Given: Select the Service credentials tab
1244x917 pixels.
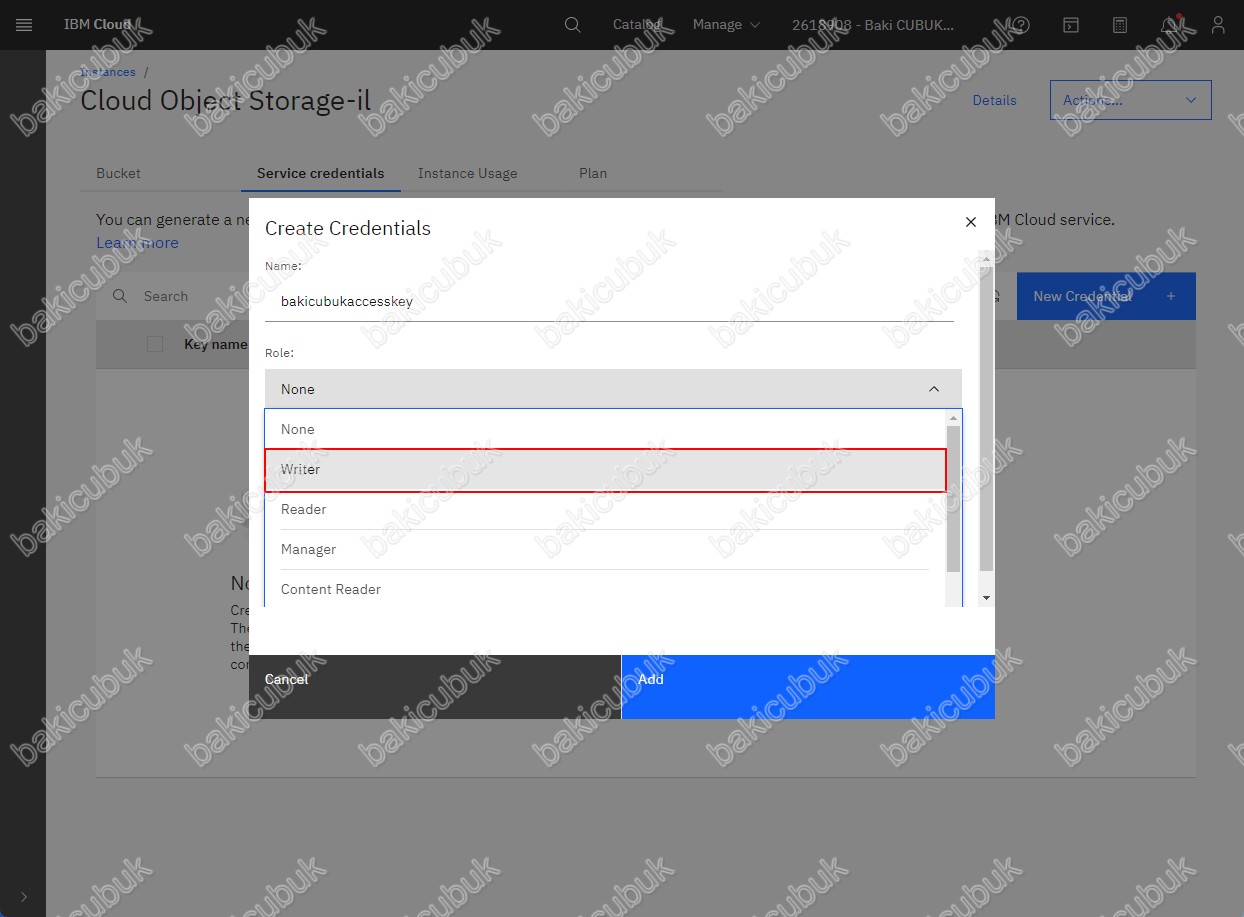Looking at the screenshot, I should click(321, 173).
